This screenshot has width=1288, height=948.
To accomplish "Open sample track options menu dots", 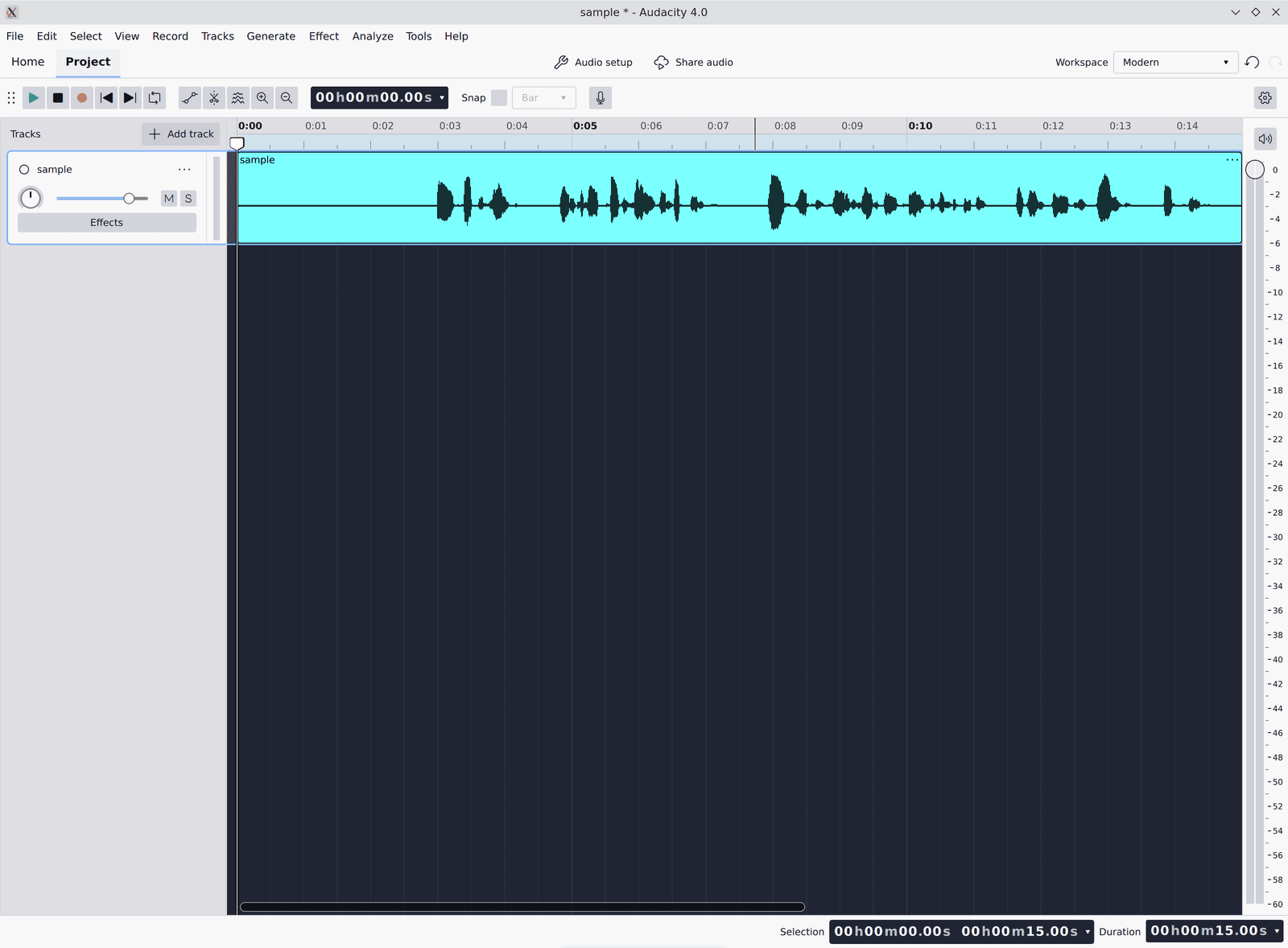I will [184, 170].
